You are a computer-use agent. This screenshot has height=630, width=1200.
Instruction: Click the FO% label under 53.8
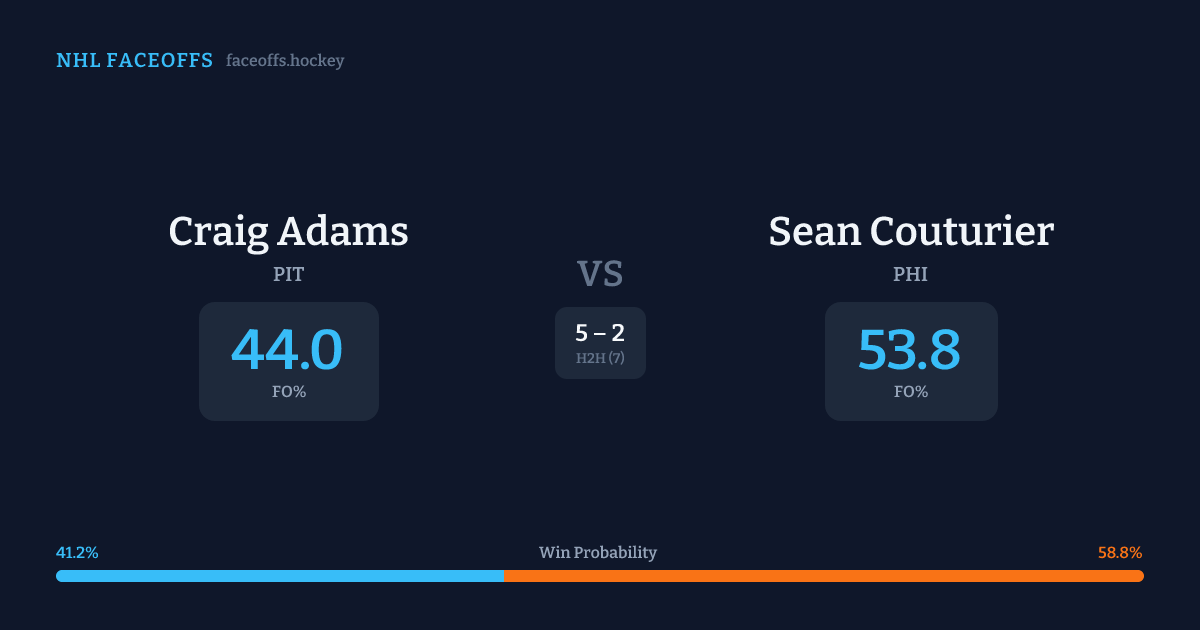click(x=910, y=392)
